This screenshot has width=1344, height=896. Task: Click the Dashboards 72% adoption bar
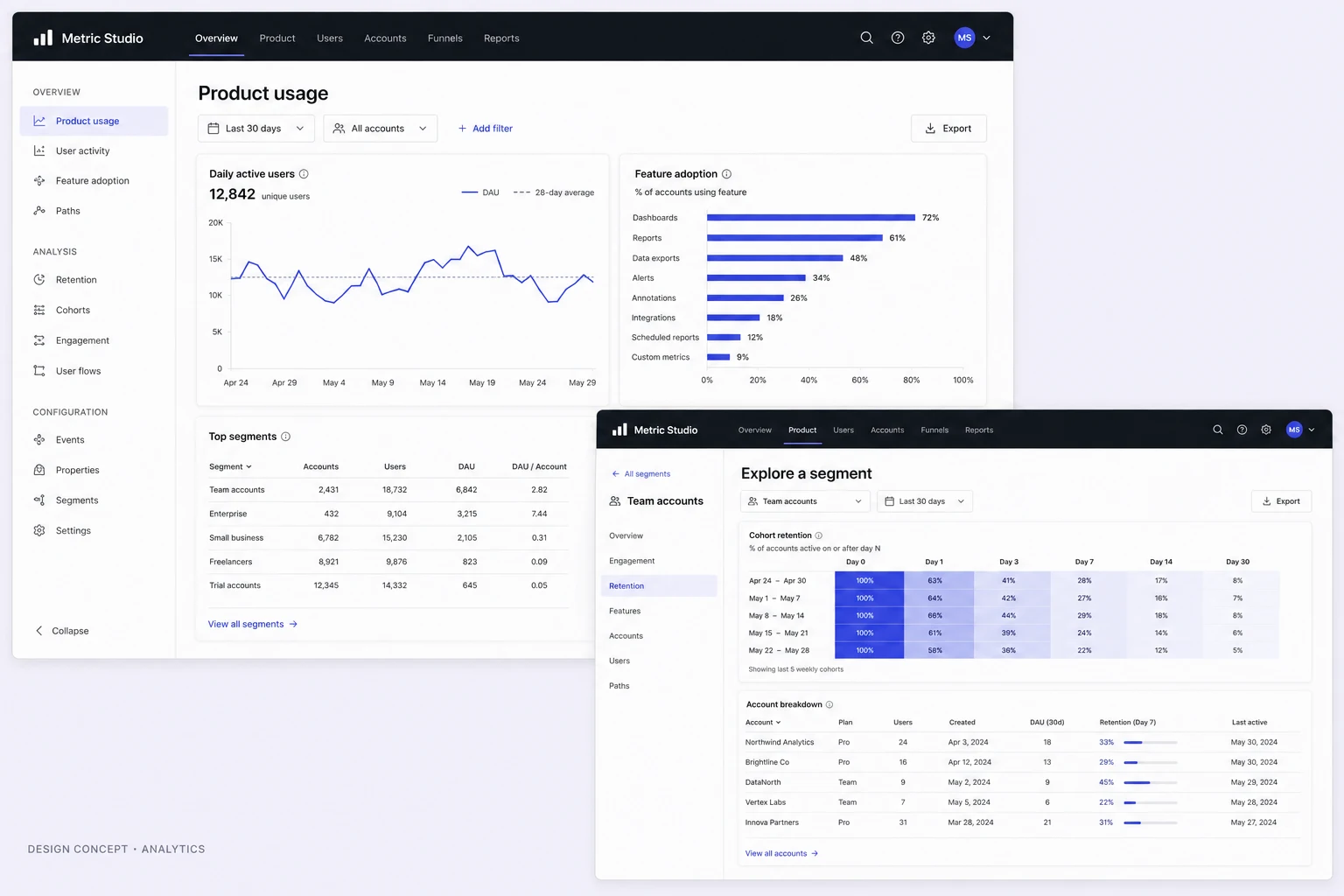(811, 217)
